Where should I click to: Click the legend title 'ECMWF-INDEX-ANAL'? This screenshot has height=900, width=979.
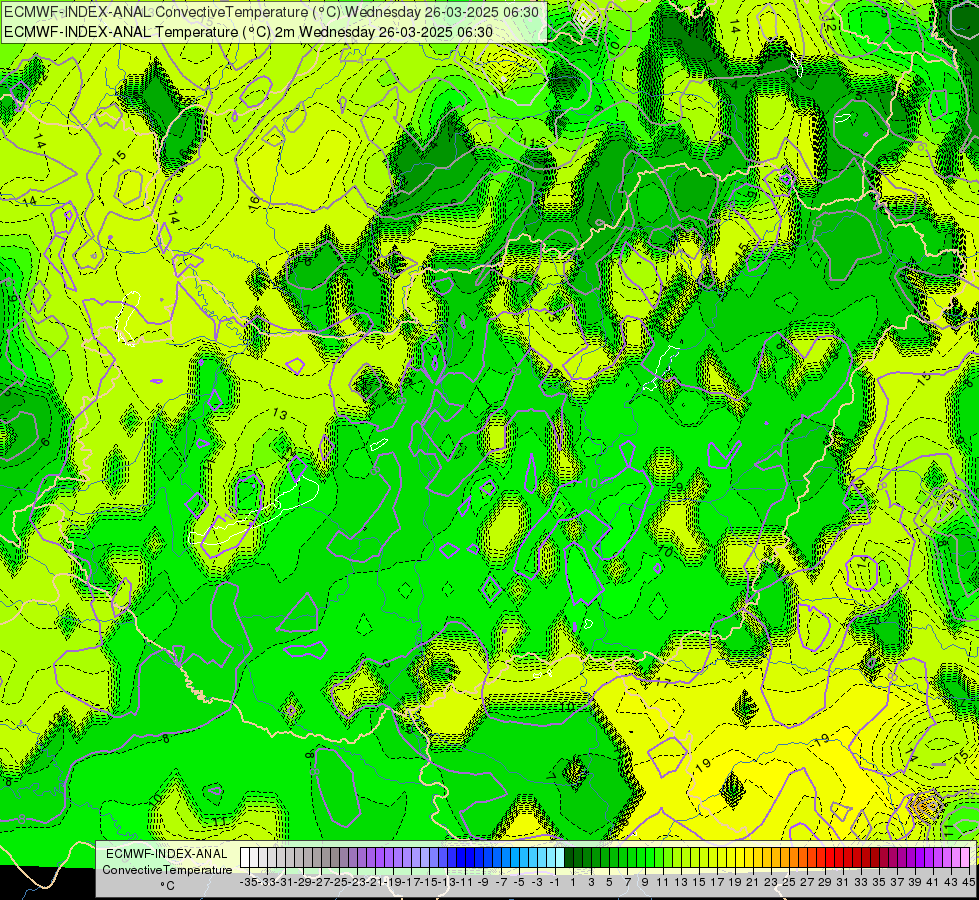coord(167,854)
